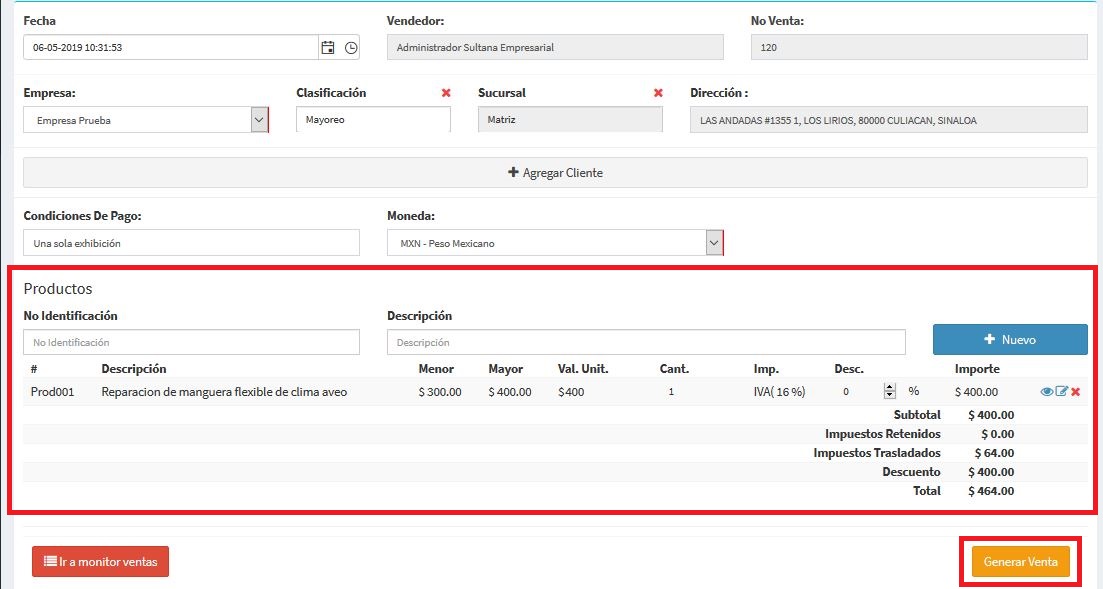
Task: Click the Condiciones De Pago field
Action: (x=191, y=243)
